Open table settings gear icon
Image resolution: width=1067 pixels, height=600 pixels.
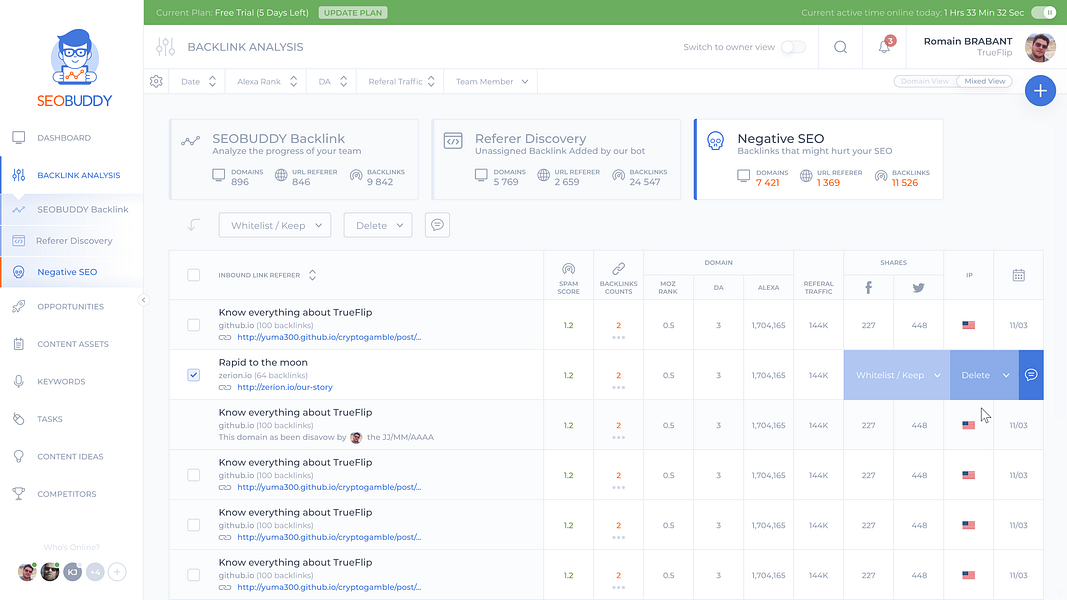(156, 81)
